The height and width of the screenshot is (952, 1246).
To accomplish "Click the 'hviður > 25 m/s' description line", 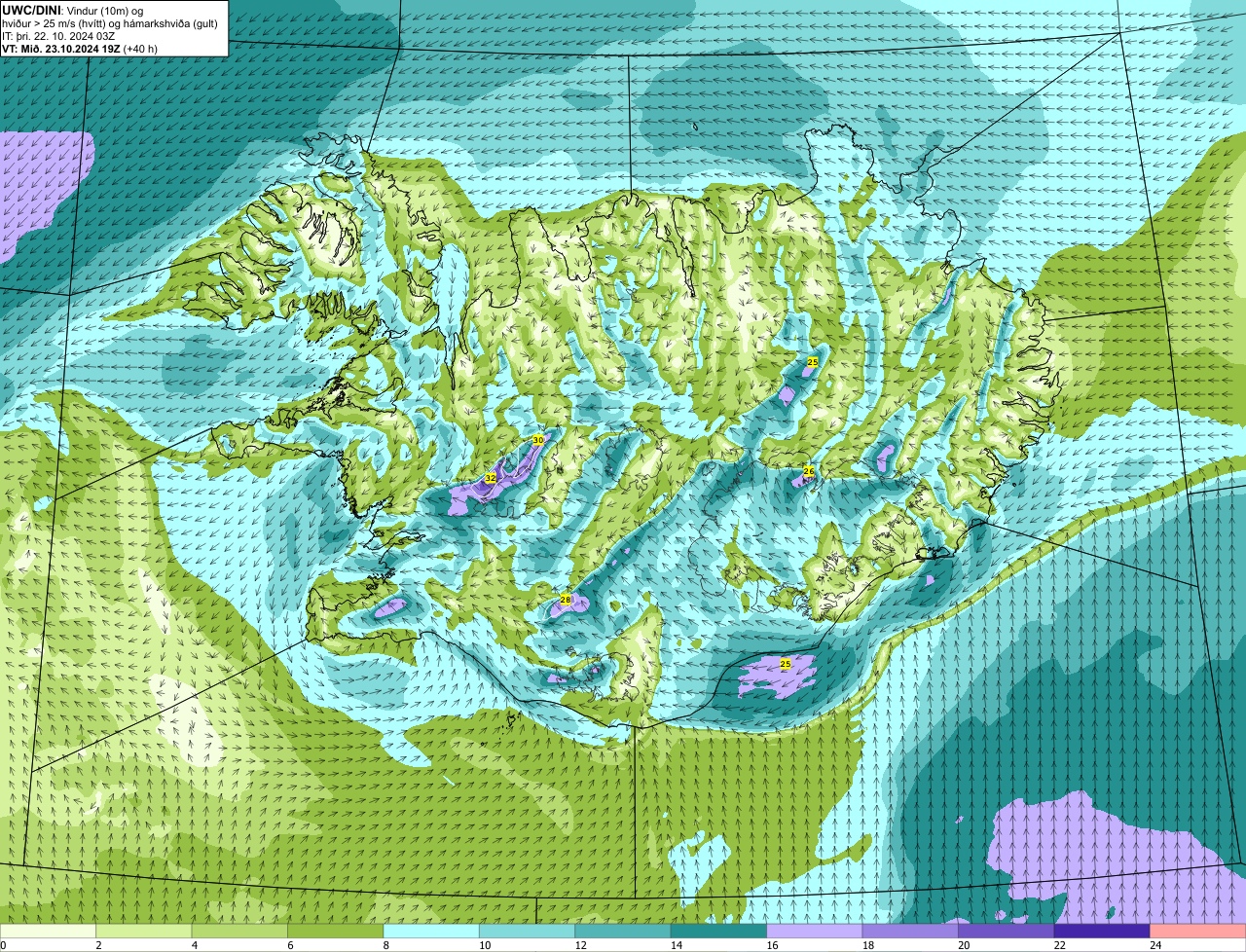I will [x=110, y=23].
